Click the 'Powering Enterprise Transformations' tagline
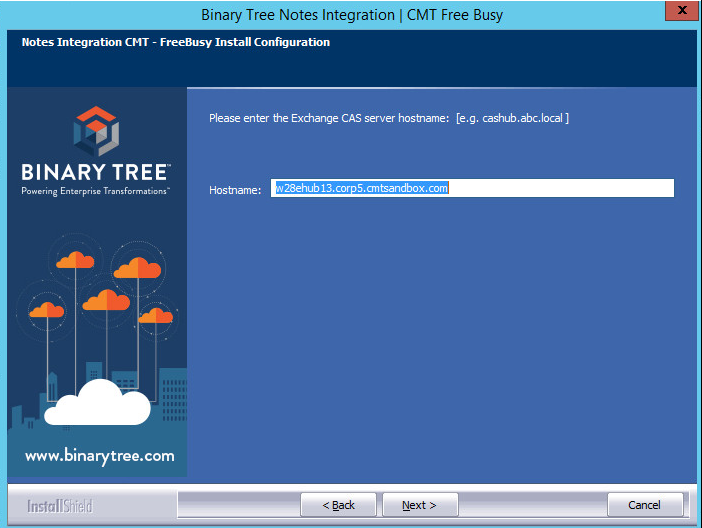 tap(95, 191)
